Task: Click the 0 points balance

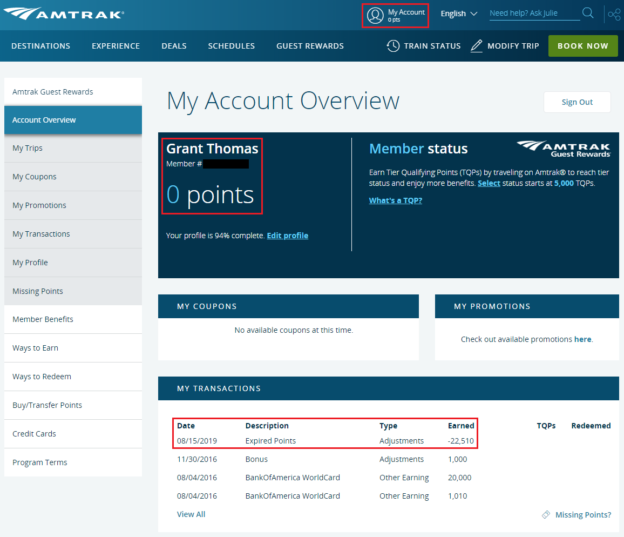Action: (x=210, y=195)
